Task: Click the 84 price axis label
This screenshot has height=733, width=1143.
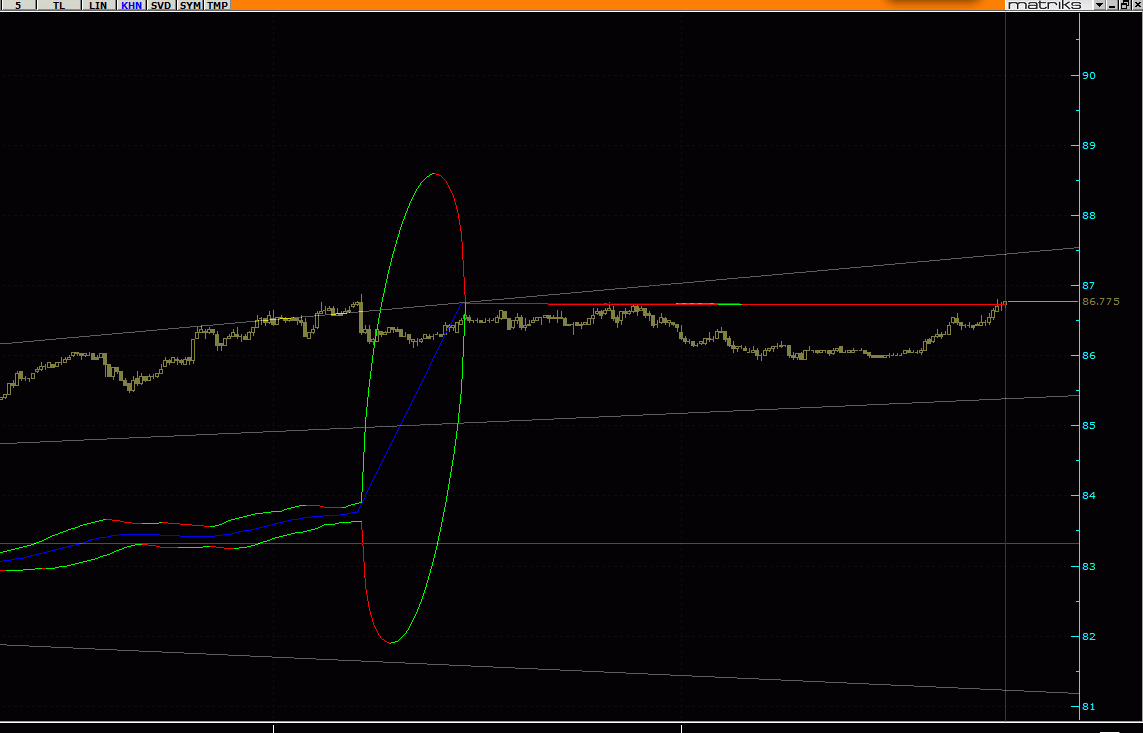Action: (1088, 495)
